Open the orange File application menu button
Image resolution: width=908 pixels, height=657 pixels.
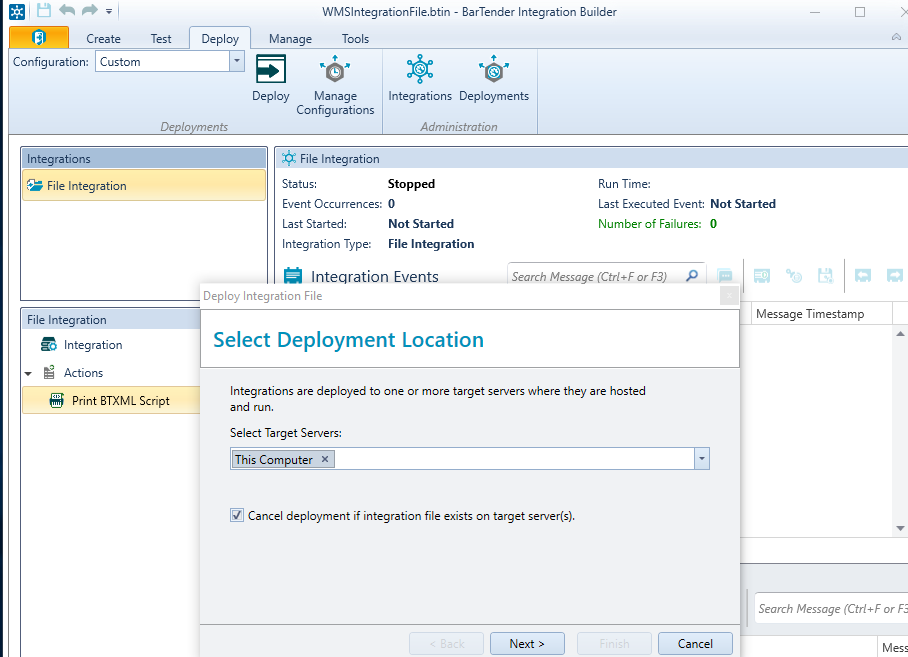[x=39, y=38]
